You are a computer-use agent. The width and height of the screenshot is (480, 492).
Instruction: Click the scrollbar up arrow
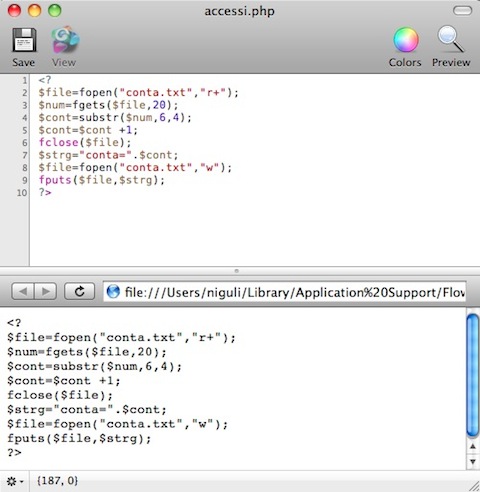tap(473, 446)
